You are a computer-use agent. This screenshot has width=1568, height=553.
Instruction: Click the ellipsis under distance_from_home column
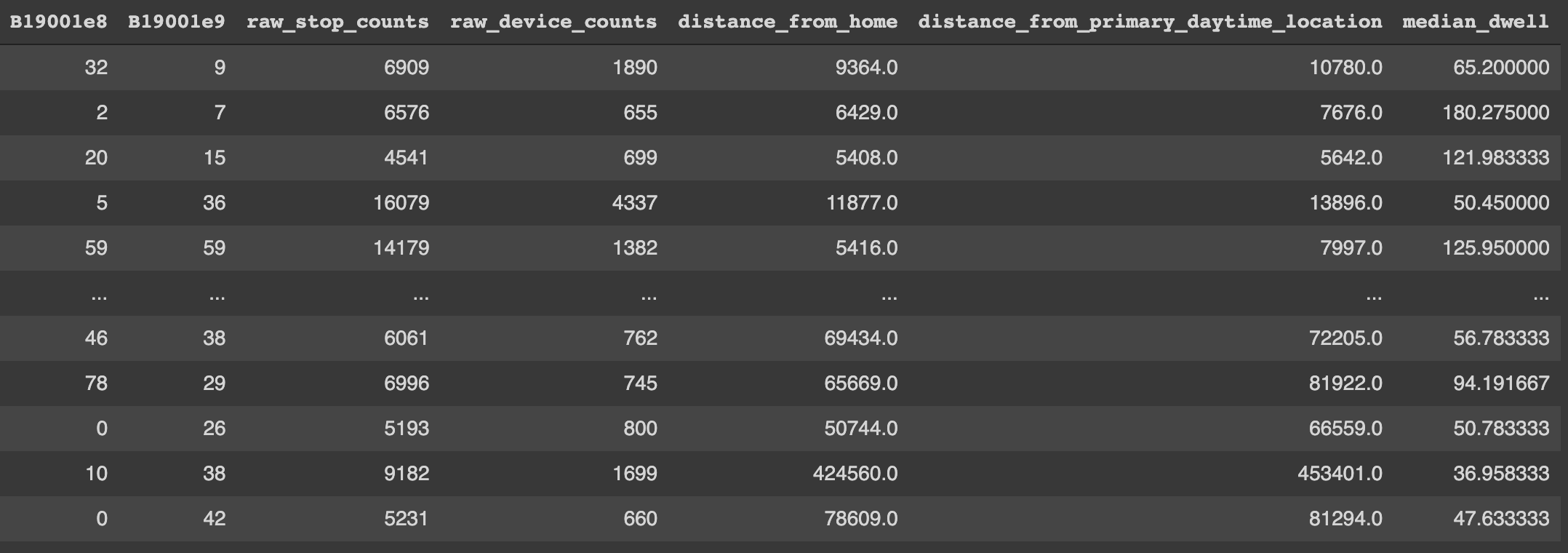click(x=888, y=296)
